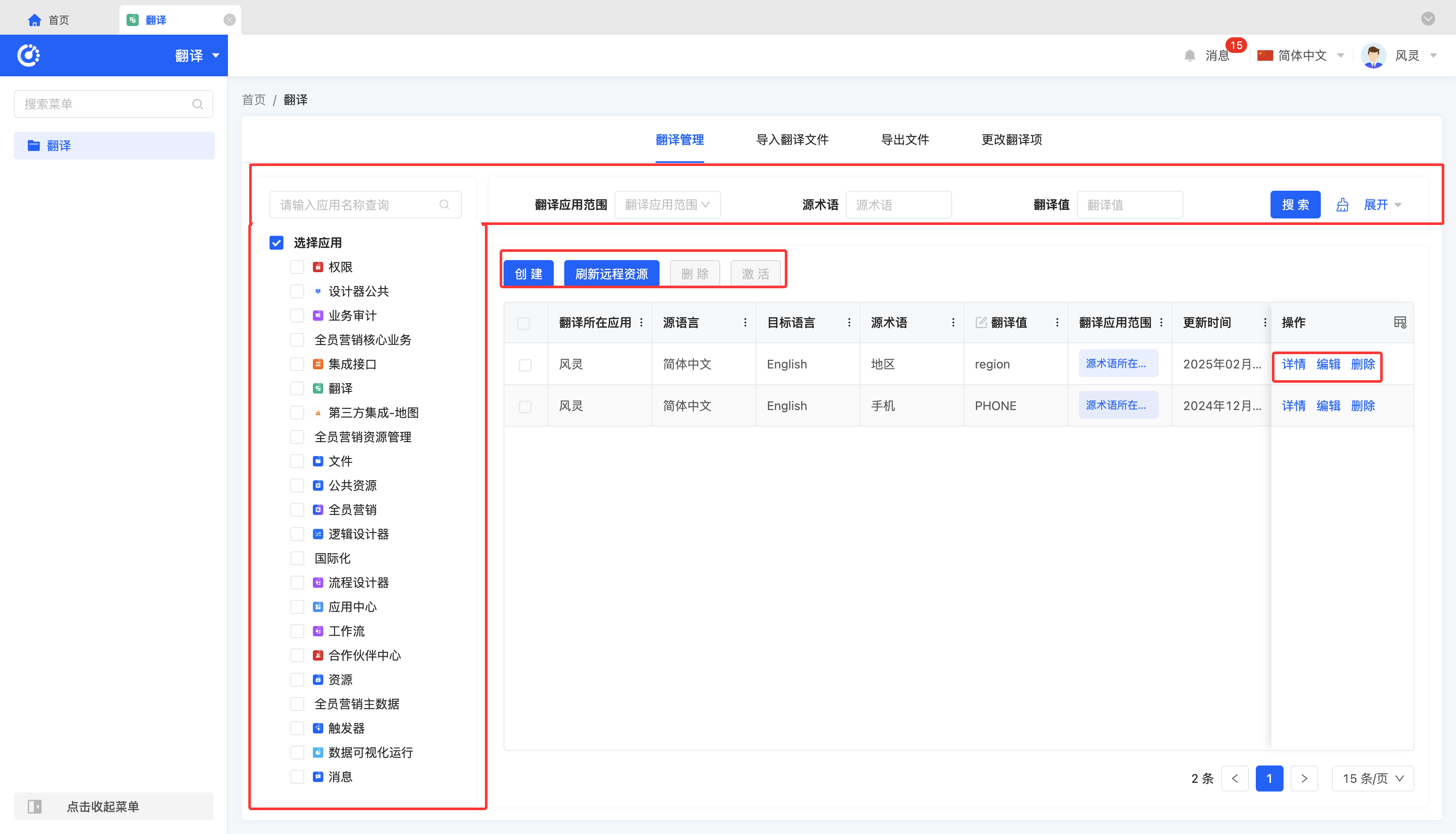This screenshot has width=1456, height=834.
Task: Click the collapse menu panel icon
Action: click(x=34, y=807)
